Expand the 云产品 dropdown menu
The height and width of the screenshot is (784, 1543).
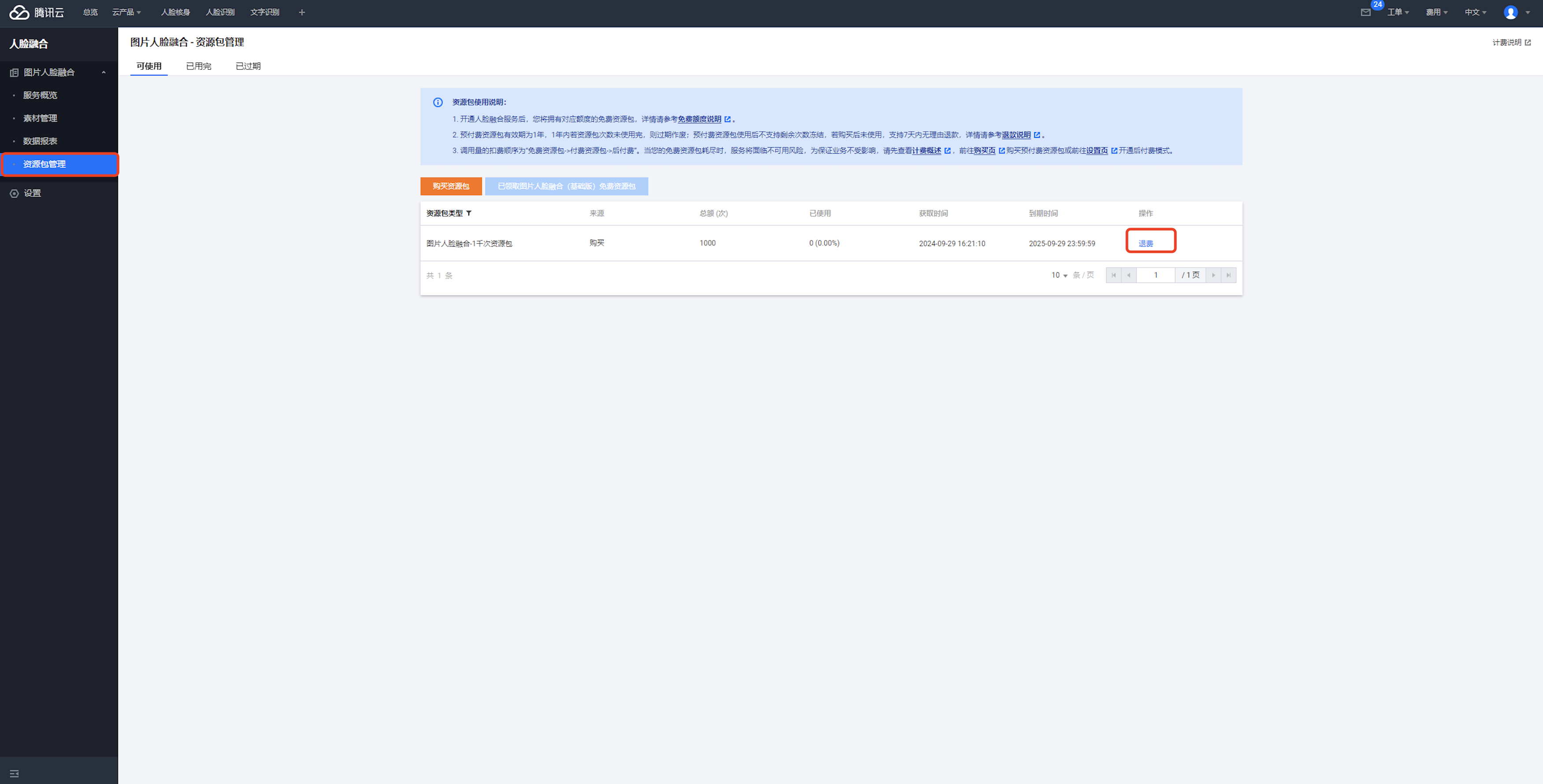coord(126,13)
